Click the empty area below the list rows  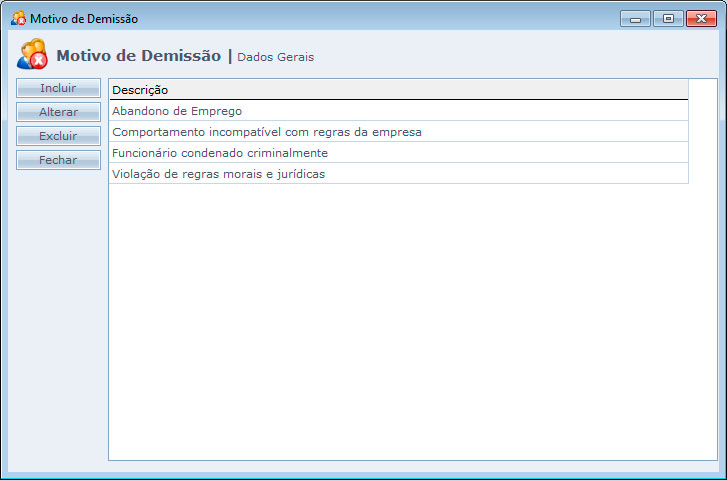400,320
